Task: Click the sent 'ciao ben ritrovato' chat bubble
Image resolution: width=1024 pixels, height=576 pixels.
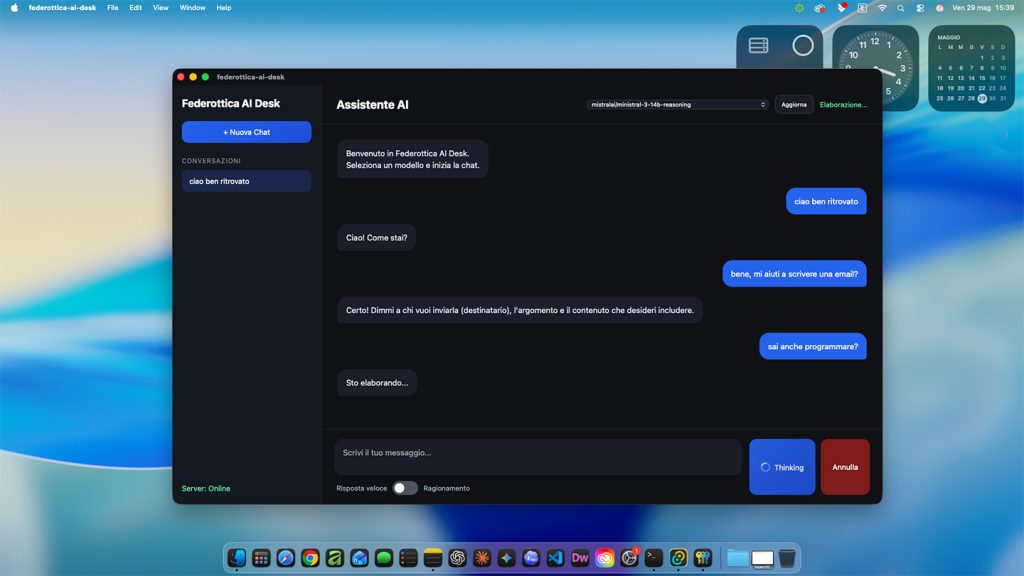Action: [x=826, y=201]
